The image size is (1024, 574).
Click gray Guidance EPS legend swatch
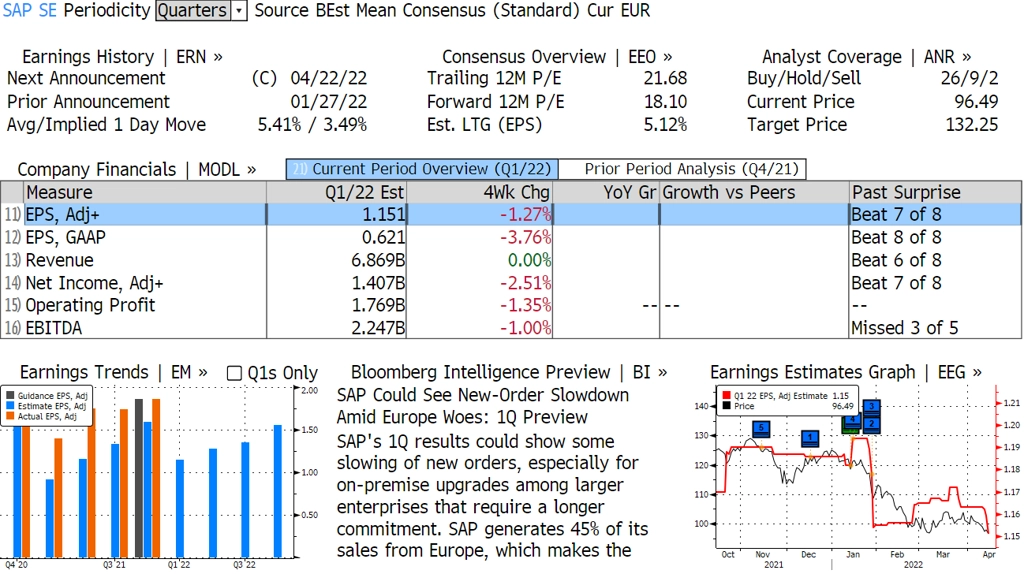click(x=10, y=396)
